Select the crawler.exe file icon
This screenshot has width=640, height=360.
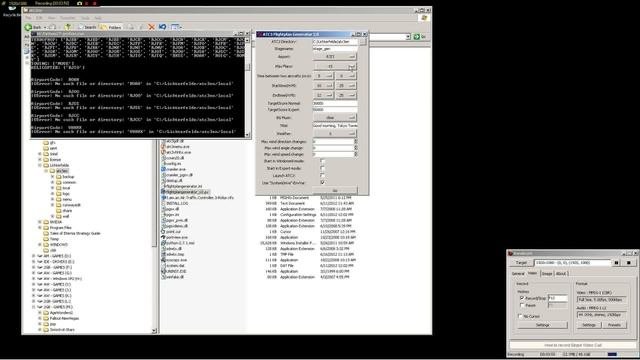click(164, 169)
